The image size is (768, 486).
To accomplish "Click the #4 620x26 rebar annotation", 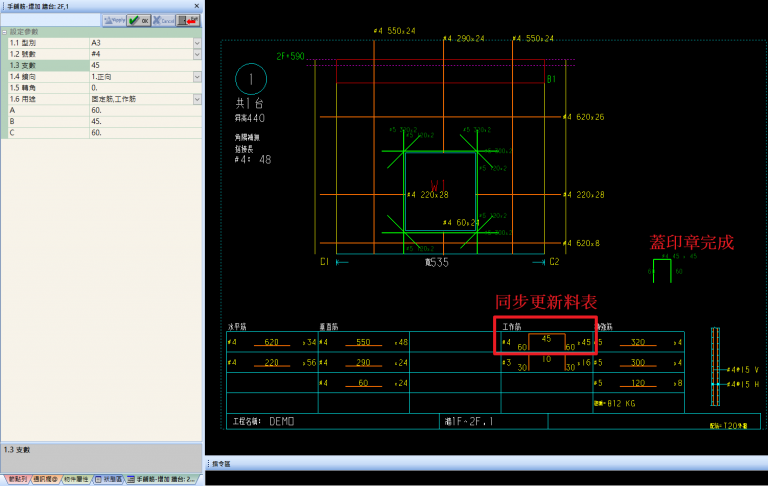I will click(583, 117).
